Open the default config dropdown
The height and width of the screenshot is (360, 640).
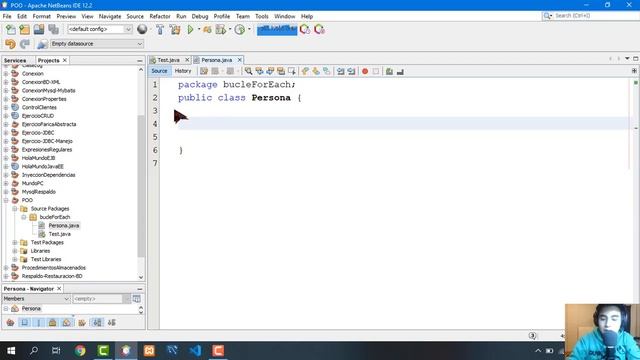[x=128, y=29]
